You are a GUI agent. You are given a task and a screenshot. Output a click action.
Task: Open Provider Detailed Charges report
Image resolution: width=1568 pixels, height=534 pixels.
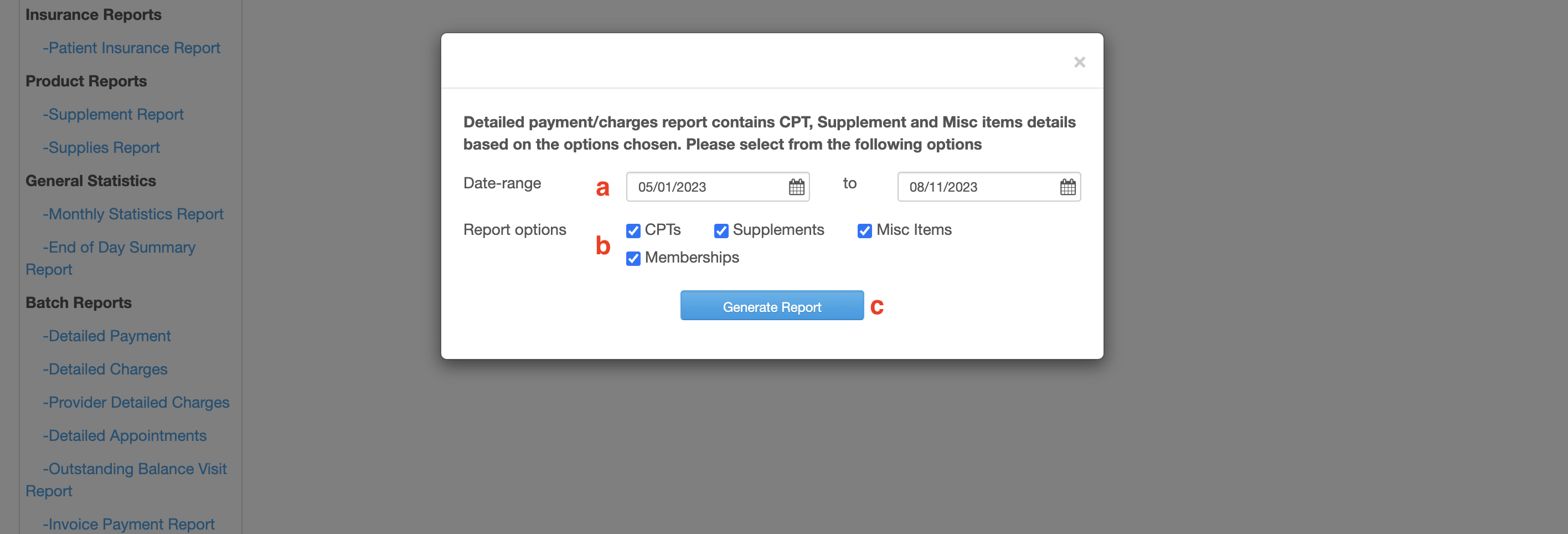point(136,403)
